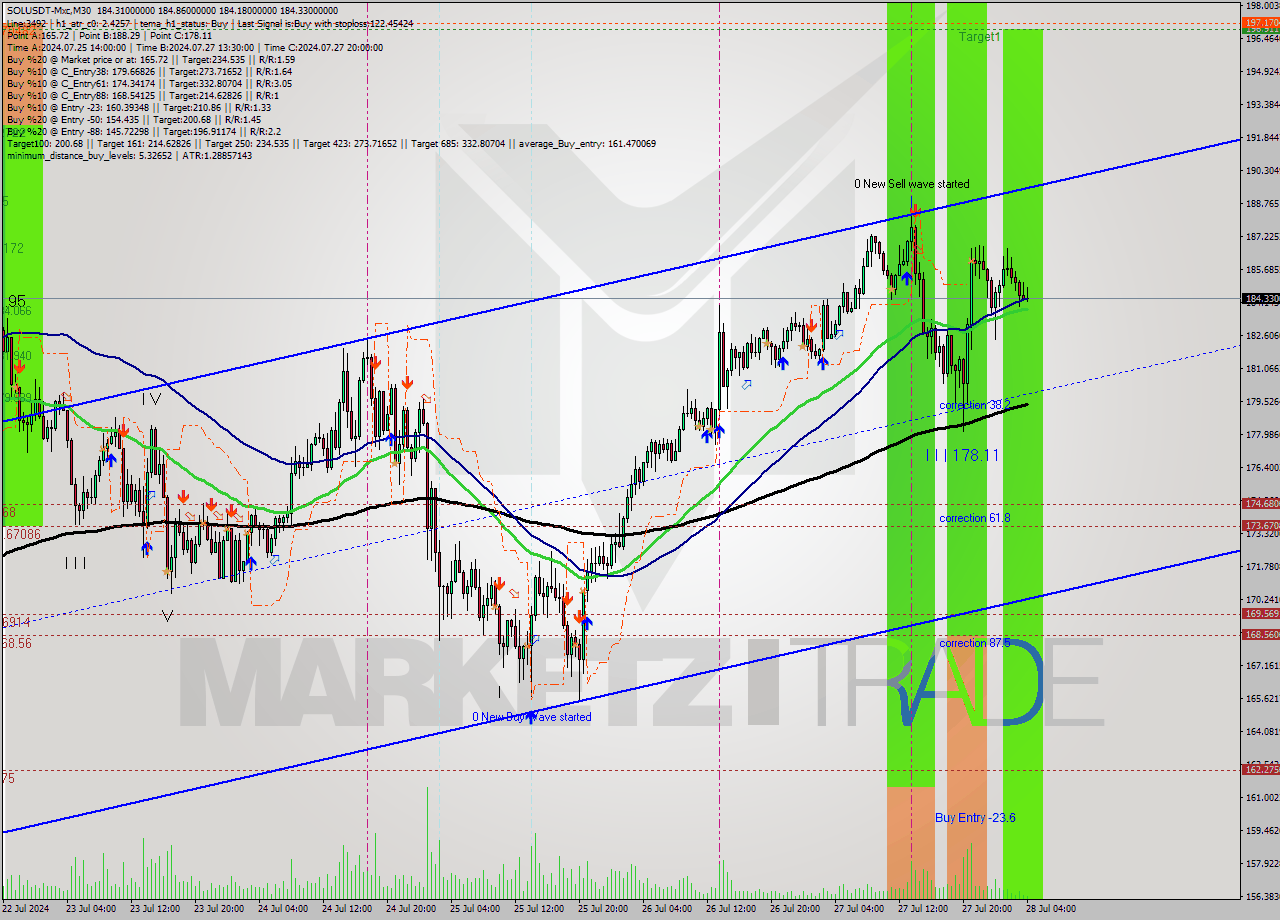This screenshot has width=1280, height=920.
Task: Click the red sell arrow under 'New Sell wave started'
Action: (914, 210)
